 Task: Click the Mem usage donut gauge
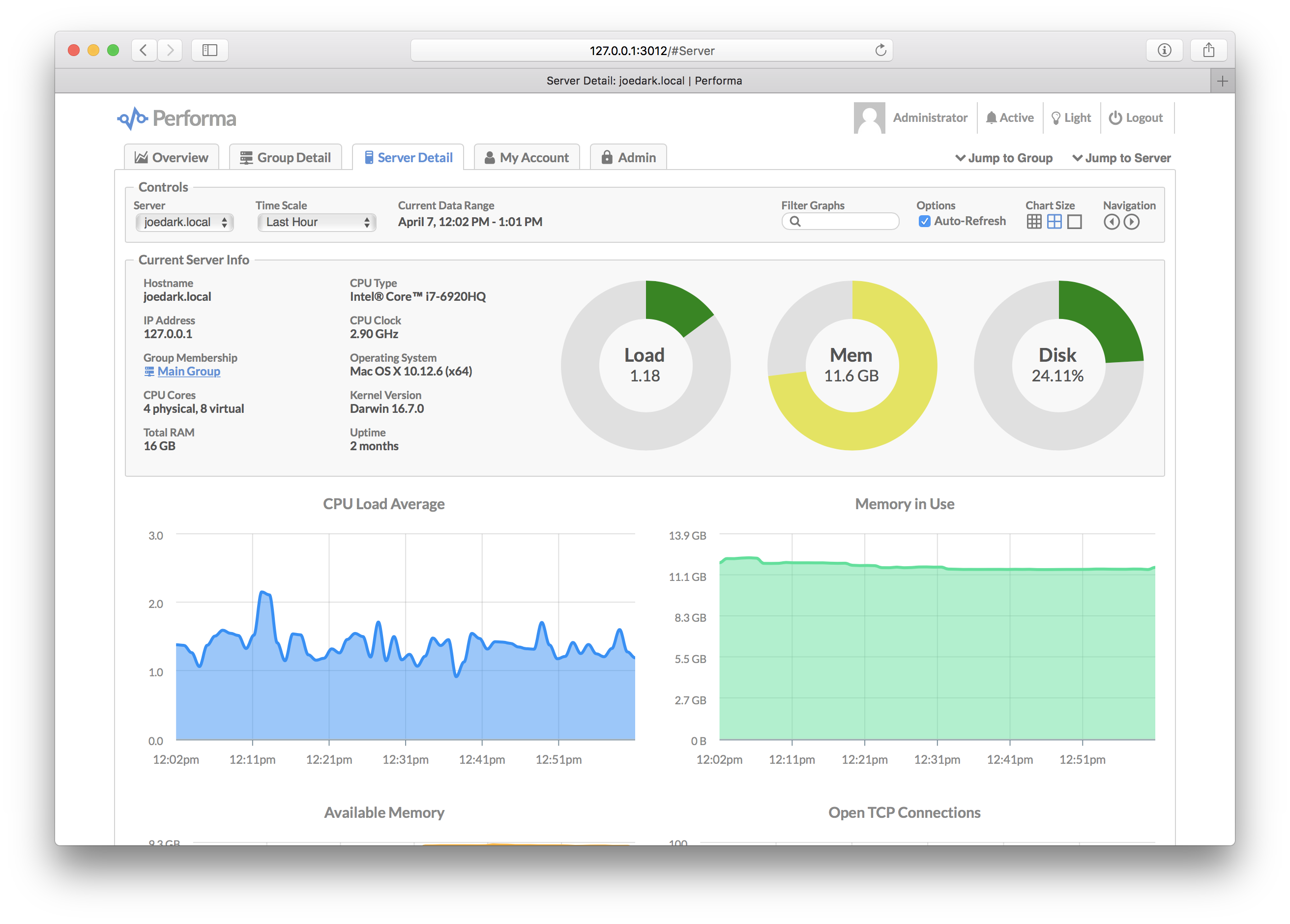point(851,365)
